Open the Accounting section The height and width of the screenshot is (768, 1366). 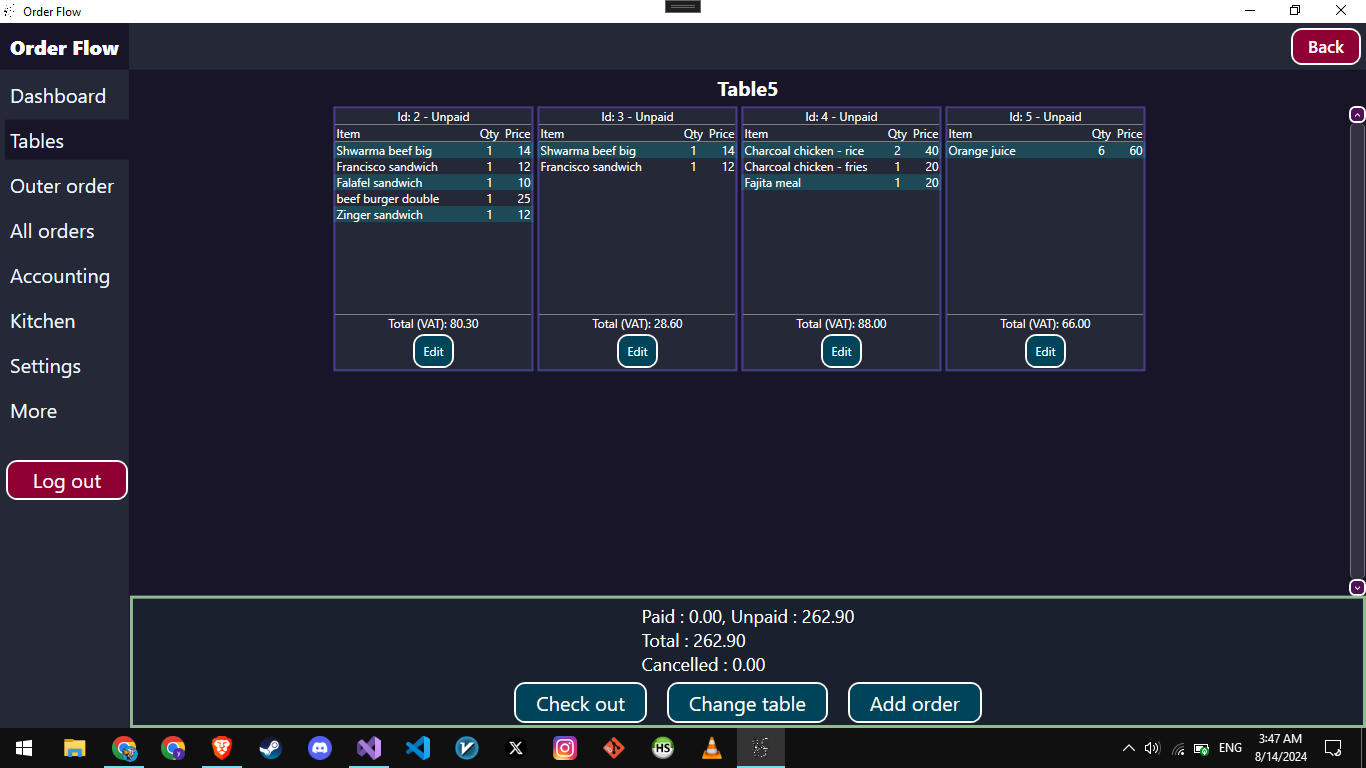tap(60, 276)
